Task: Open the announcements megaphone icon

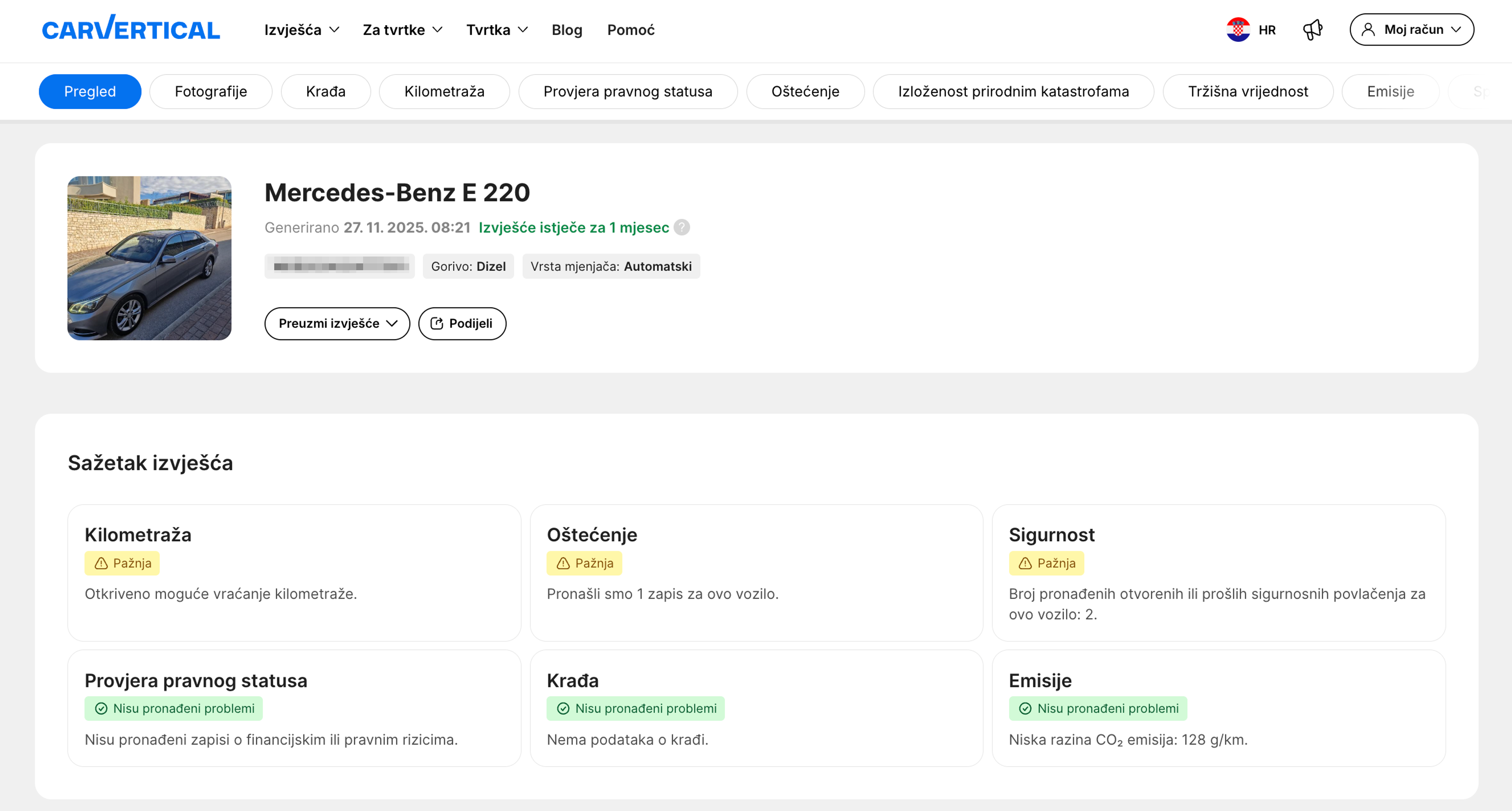Action: coord(1312,30)
